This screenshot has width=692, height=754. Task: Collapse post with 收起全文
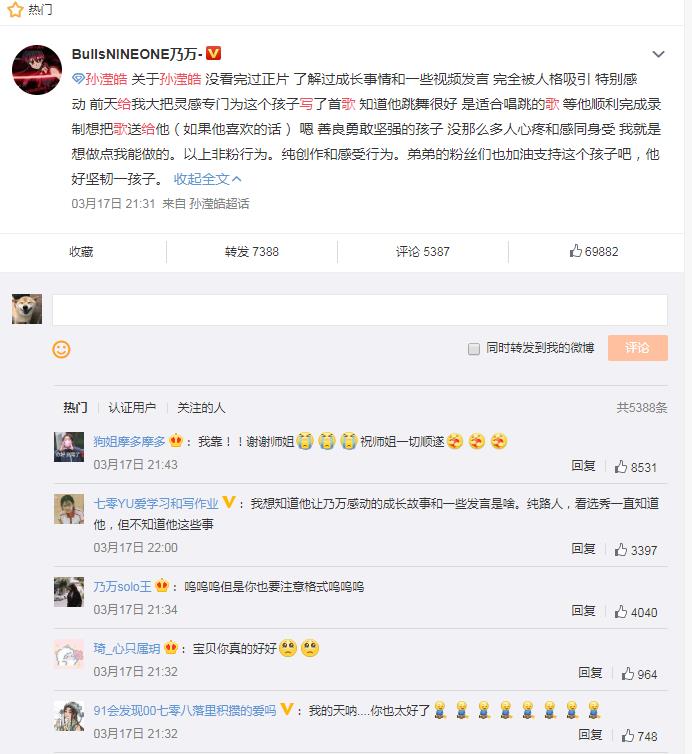click(207, 179)
